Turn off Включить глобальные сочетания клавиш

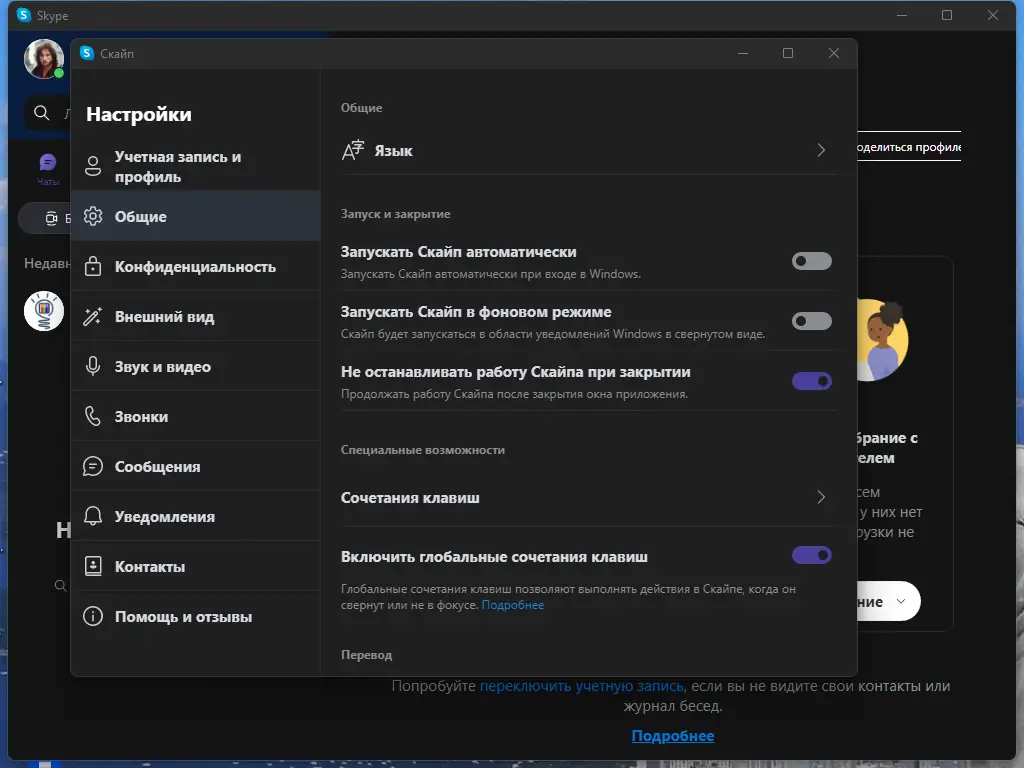point(811,555)
